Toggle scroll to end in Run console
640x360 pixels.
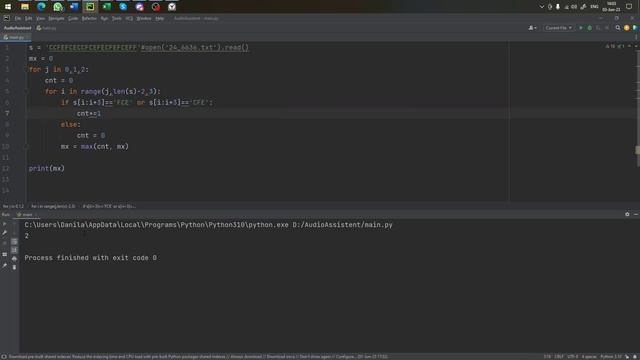click(14, 250)
